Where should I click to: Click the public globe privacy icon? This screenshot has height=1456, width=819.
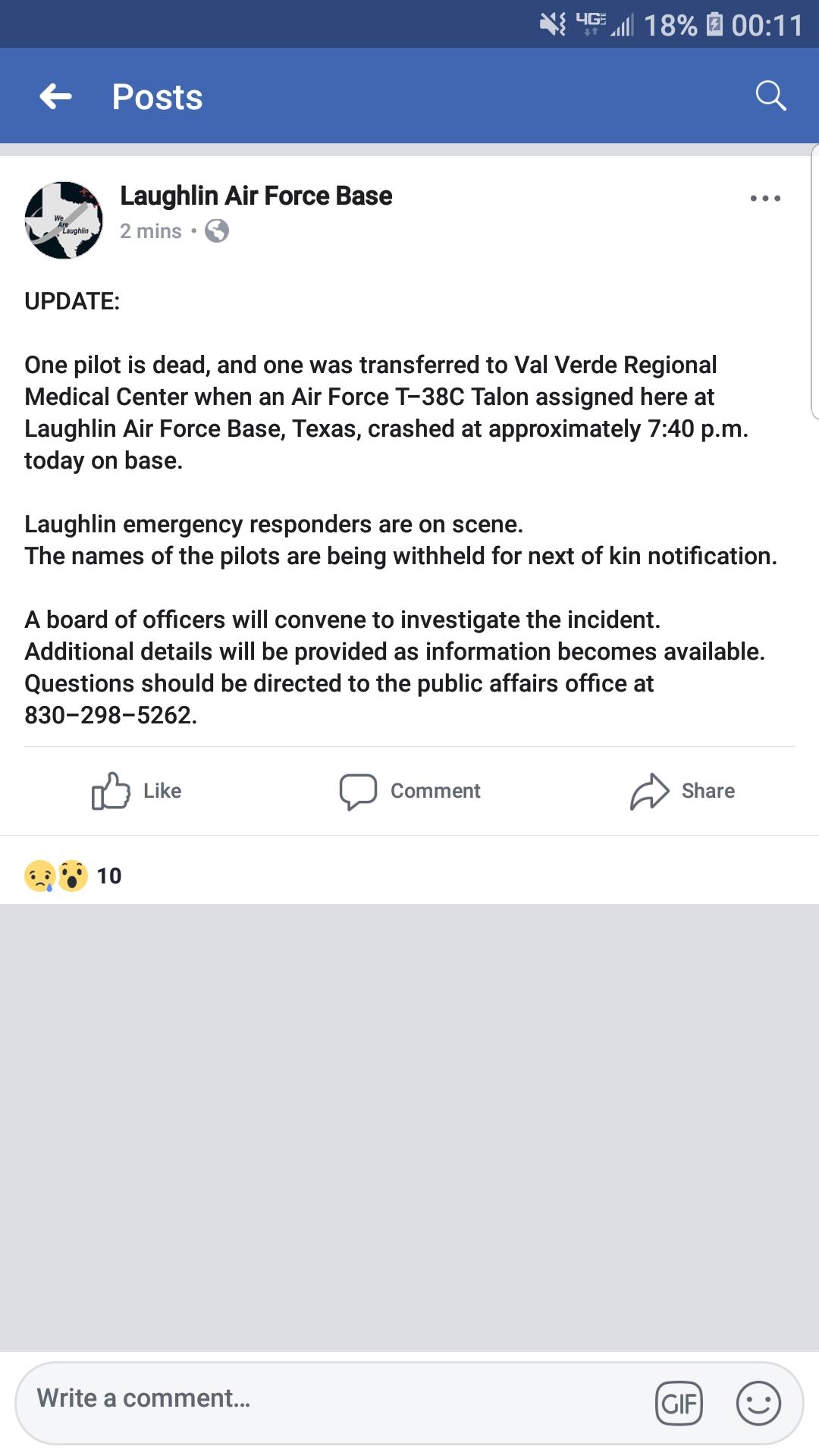pyautogui.click(x=217, y=231)
